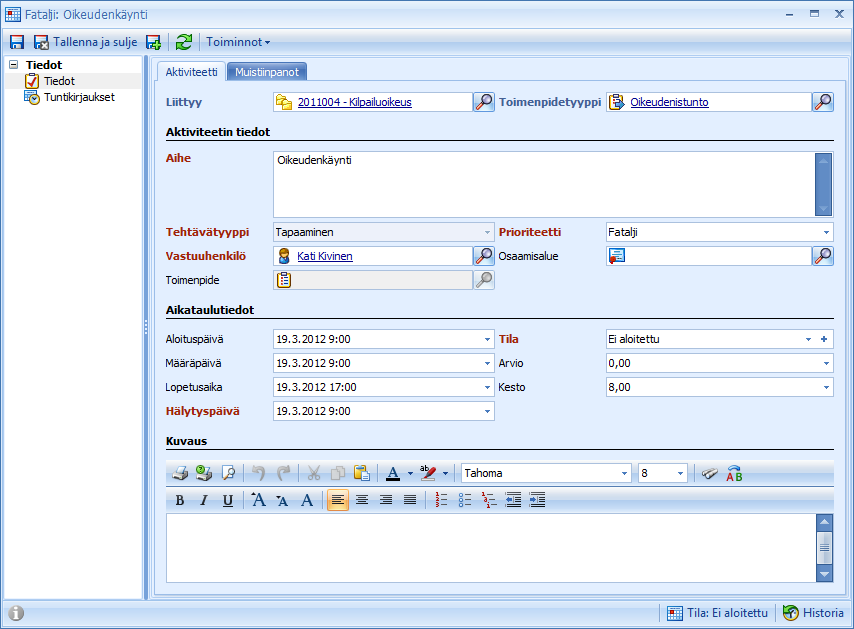The width and height of the screenshot is (854, 629).
Task: Toggle justify text alignment
Action: click(x=410, y=500)
